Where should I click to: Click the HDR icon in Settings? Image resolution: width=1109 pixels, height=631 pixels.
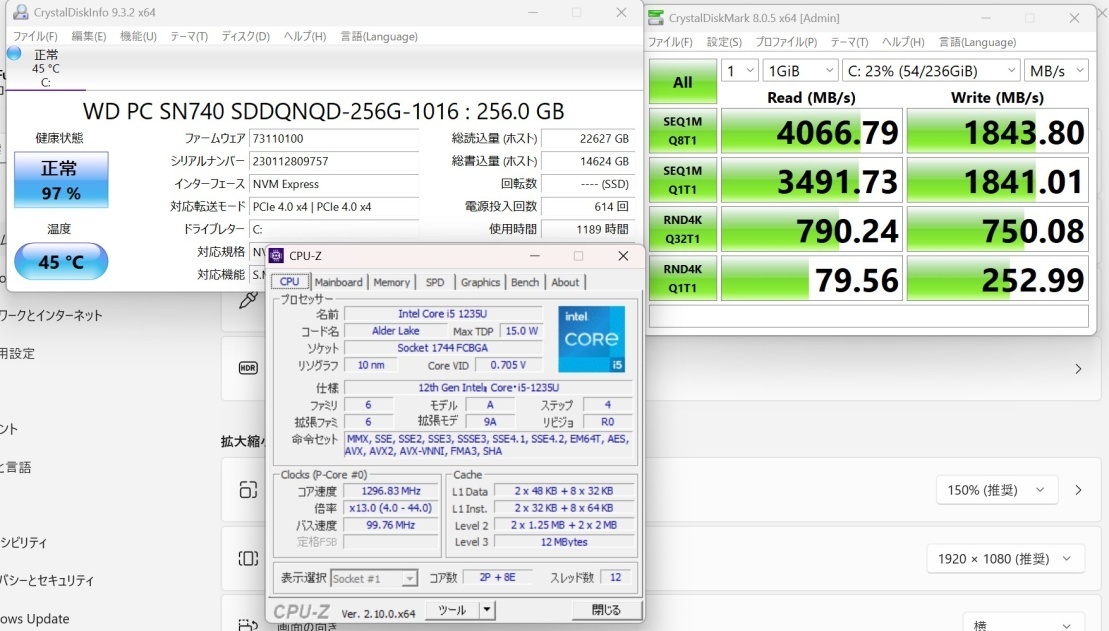click(248, 368)
